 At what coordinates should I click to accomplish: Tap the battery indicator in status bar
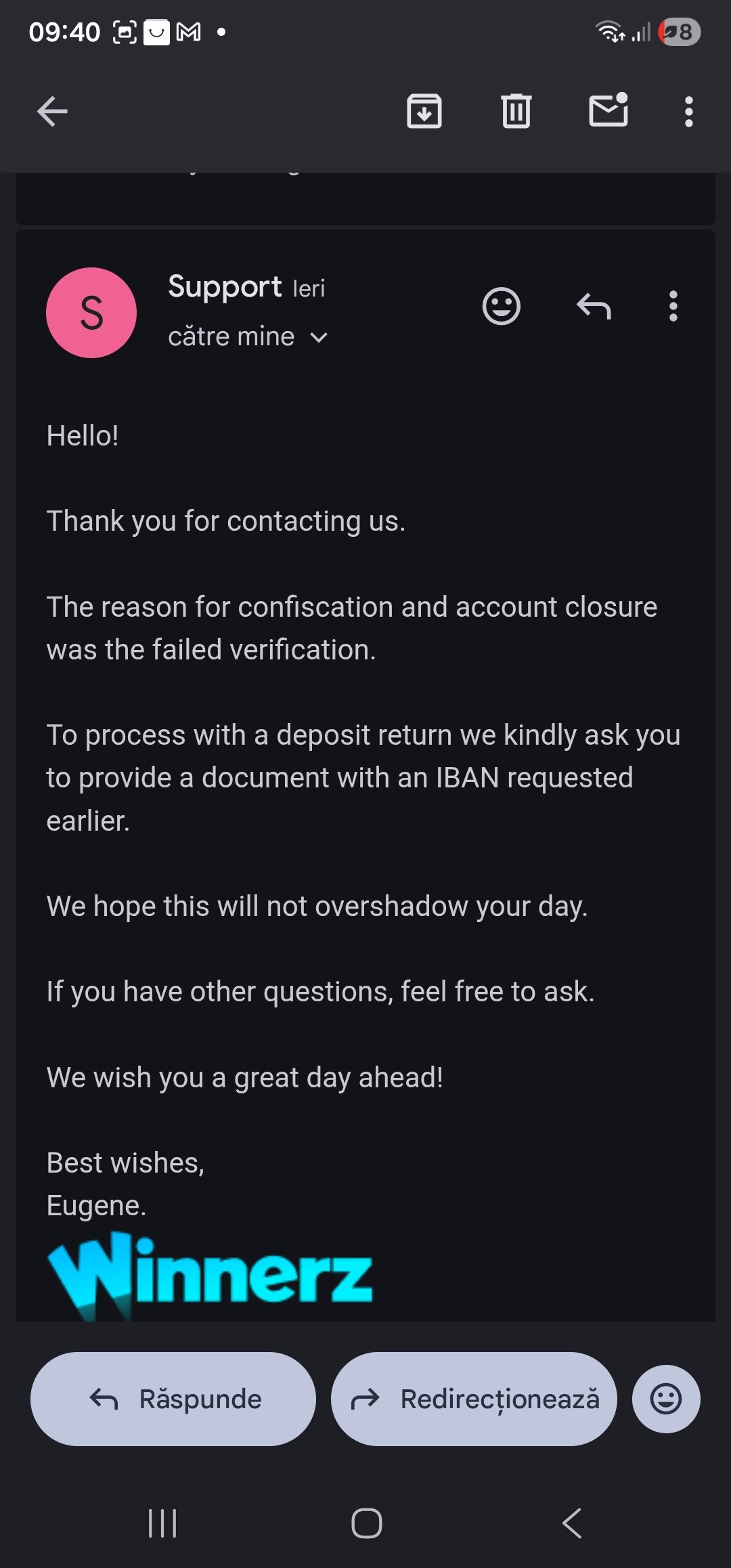(x=680, y=32)
